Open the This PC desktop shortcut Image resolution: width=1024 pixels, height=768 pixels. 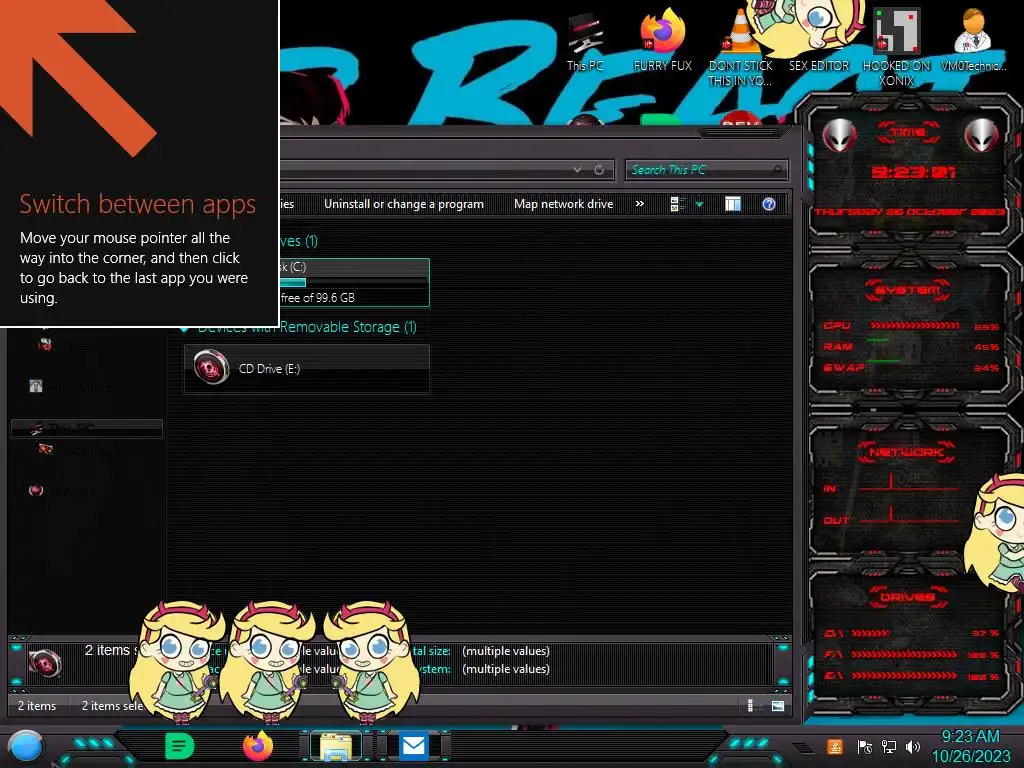[x=584, y=40]
